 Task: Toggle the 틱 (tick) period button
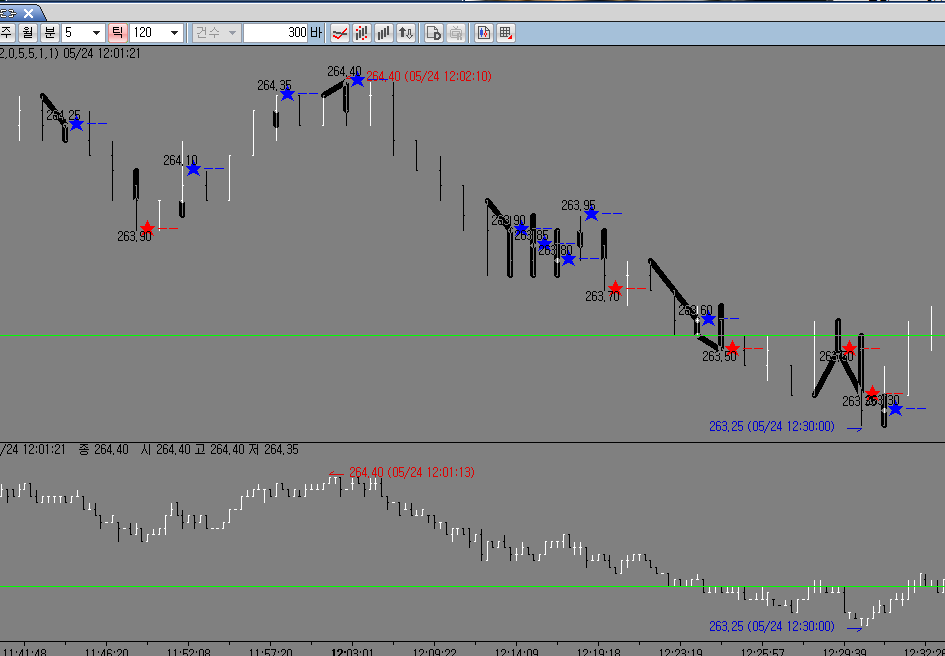[118, 33]
